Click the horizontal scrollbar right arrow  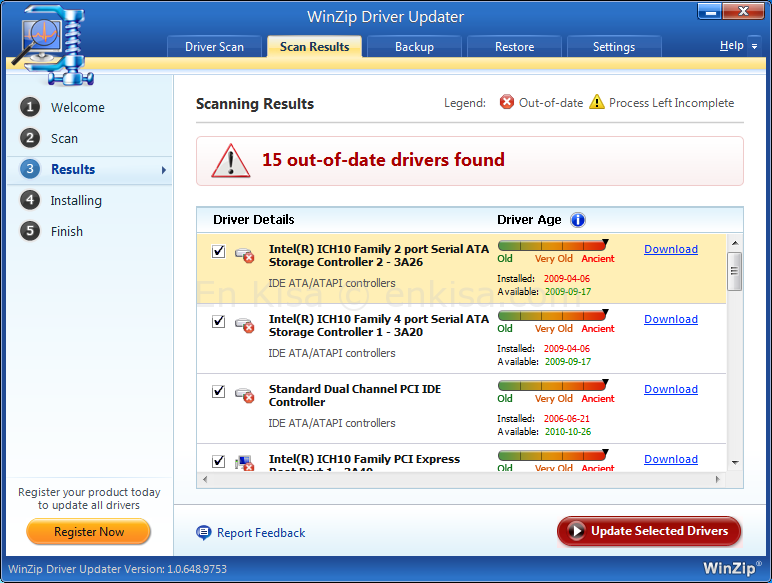(x=717, y=479)
